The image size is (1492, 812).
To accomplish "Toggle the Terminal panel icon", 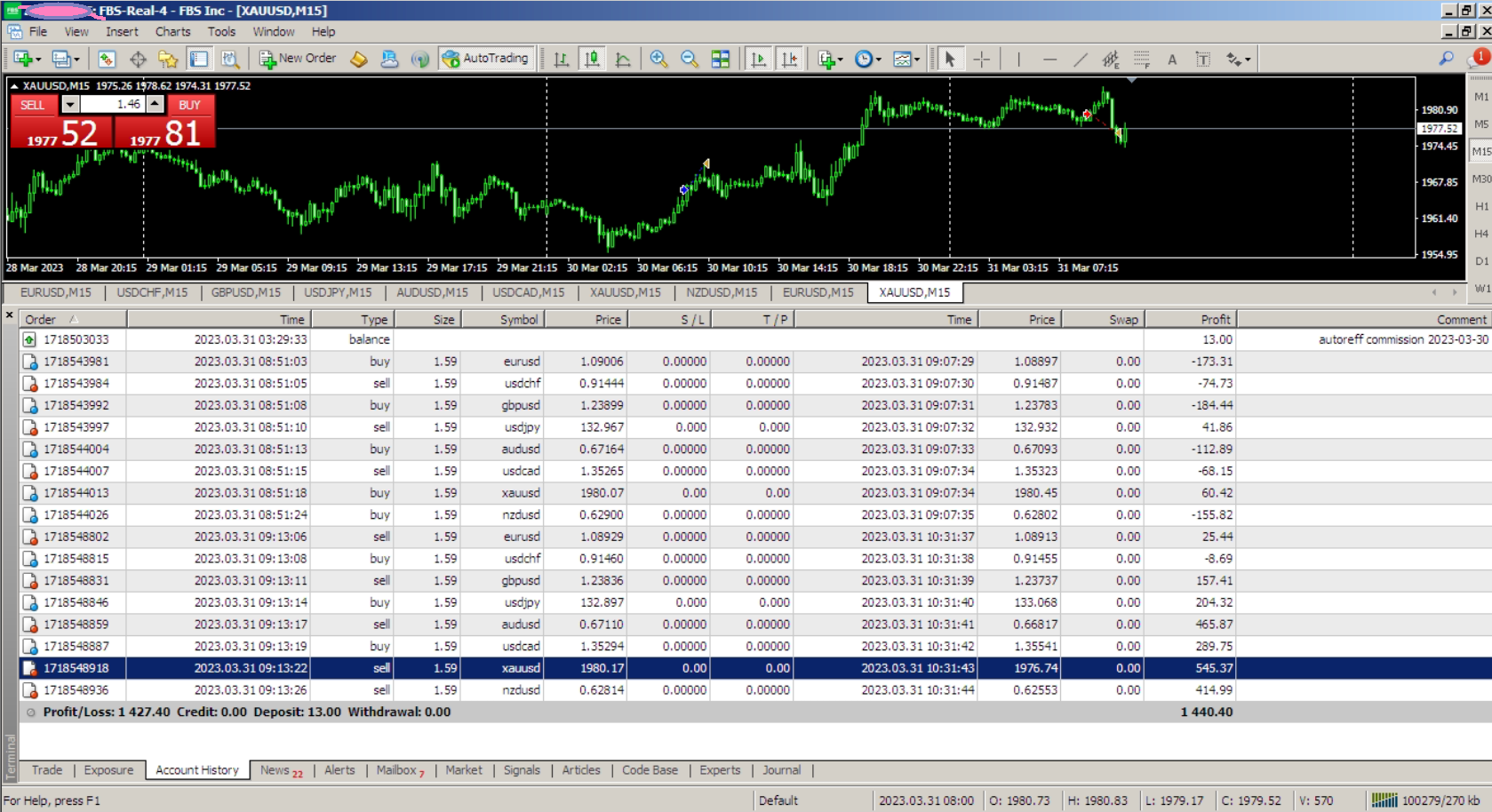I will 199,59.
